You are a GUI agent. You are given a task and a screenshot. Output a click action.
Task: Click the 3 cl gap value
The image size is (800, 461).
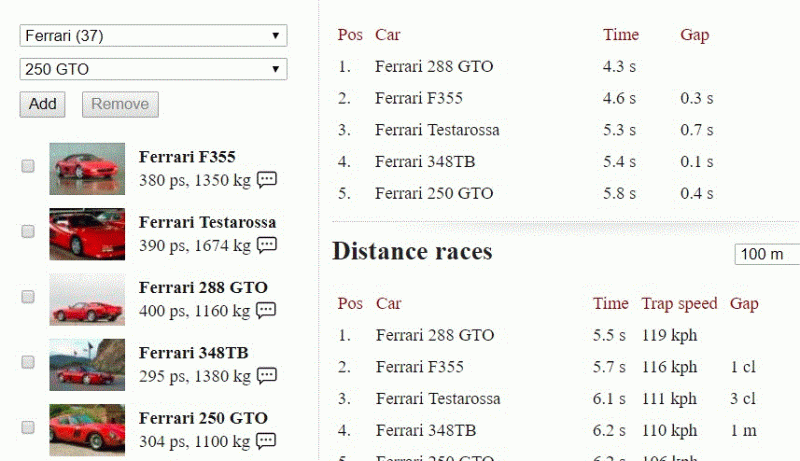coord(742,399)
